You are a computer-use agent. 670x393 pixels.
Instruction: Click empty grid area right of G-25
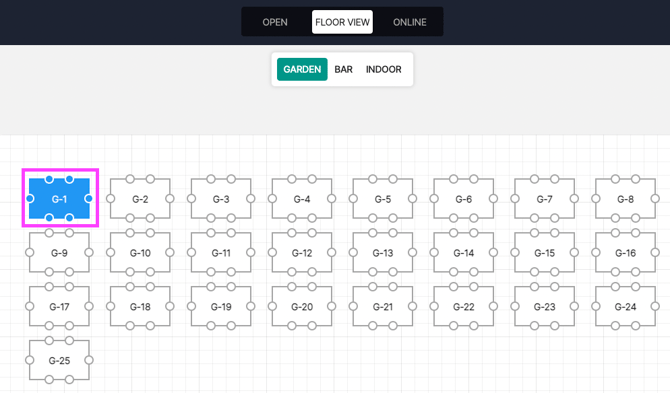[x=342, y=361]
